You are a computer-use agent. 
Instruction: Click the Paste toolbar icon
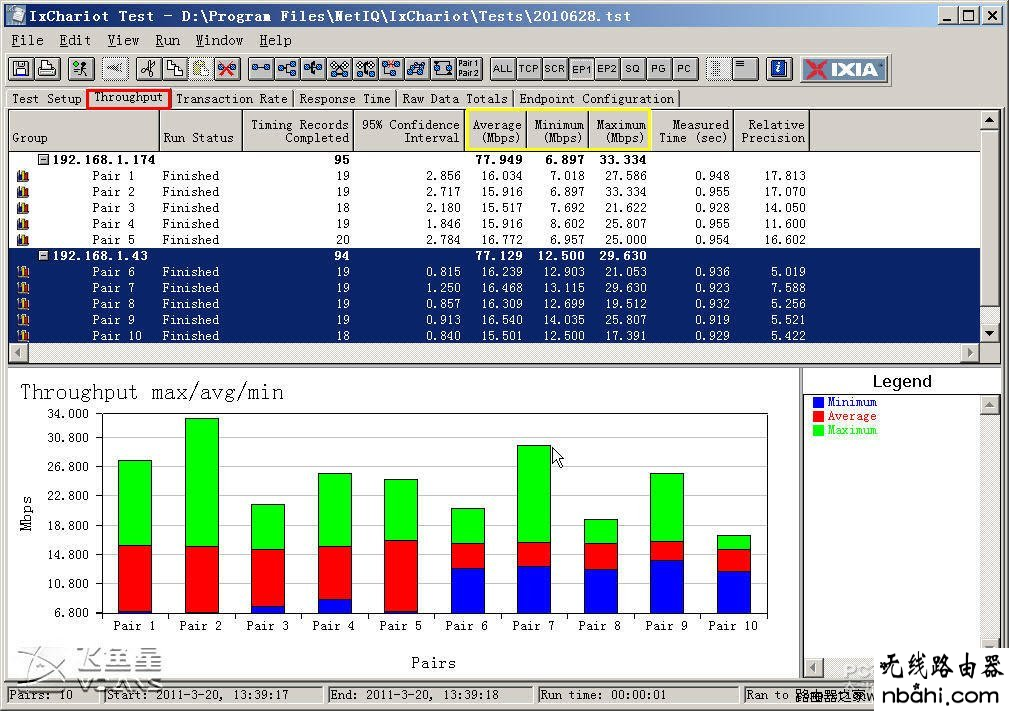coord(200,68)
